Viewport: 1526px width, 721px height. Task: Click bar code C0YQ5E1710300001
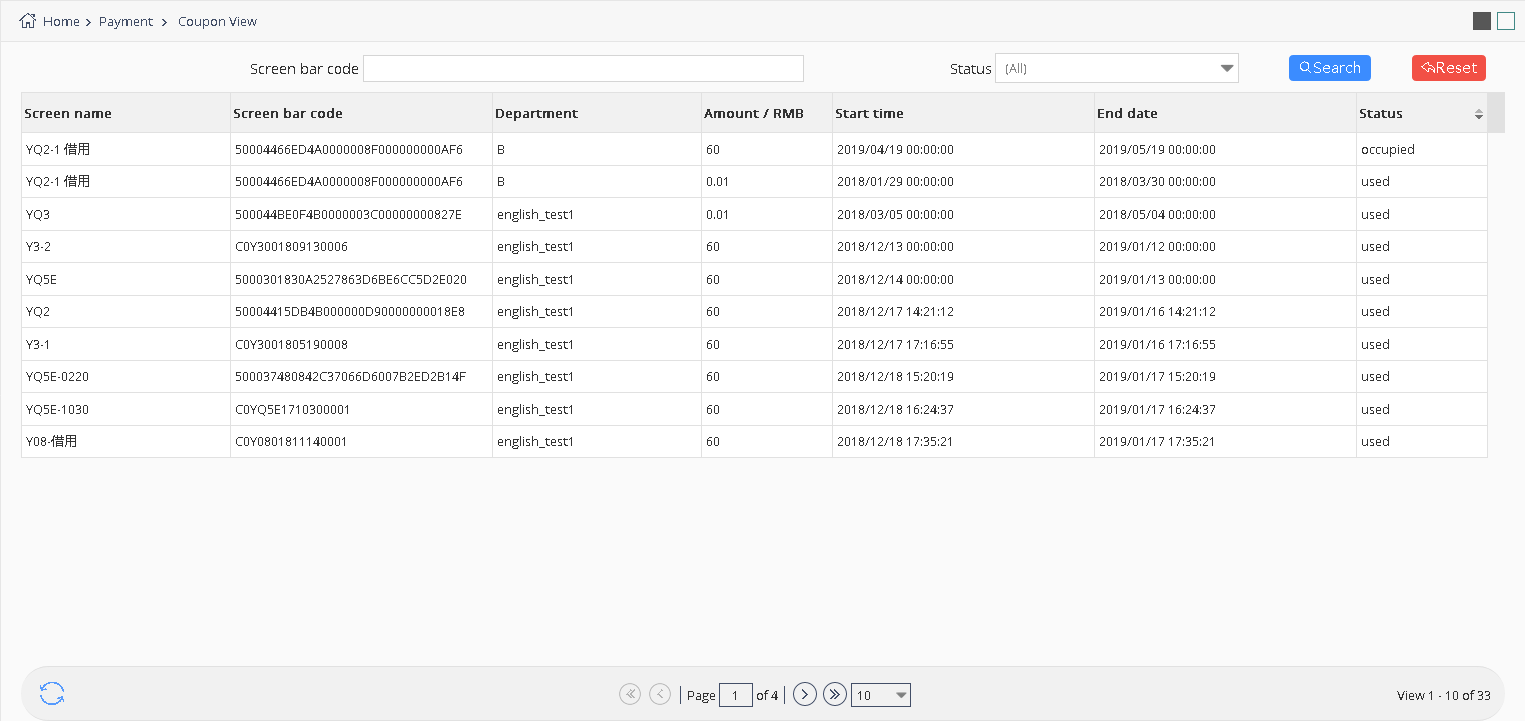[x=293, y=410]
